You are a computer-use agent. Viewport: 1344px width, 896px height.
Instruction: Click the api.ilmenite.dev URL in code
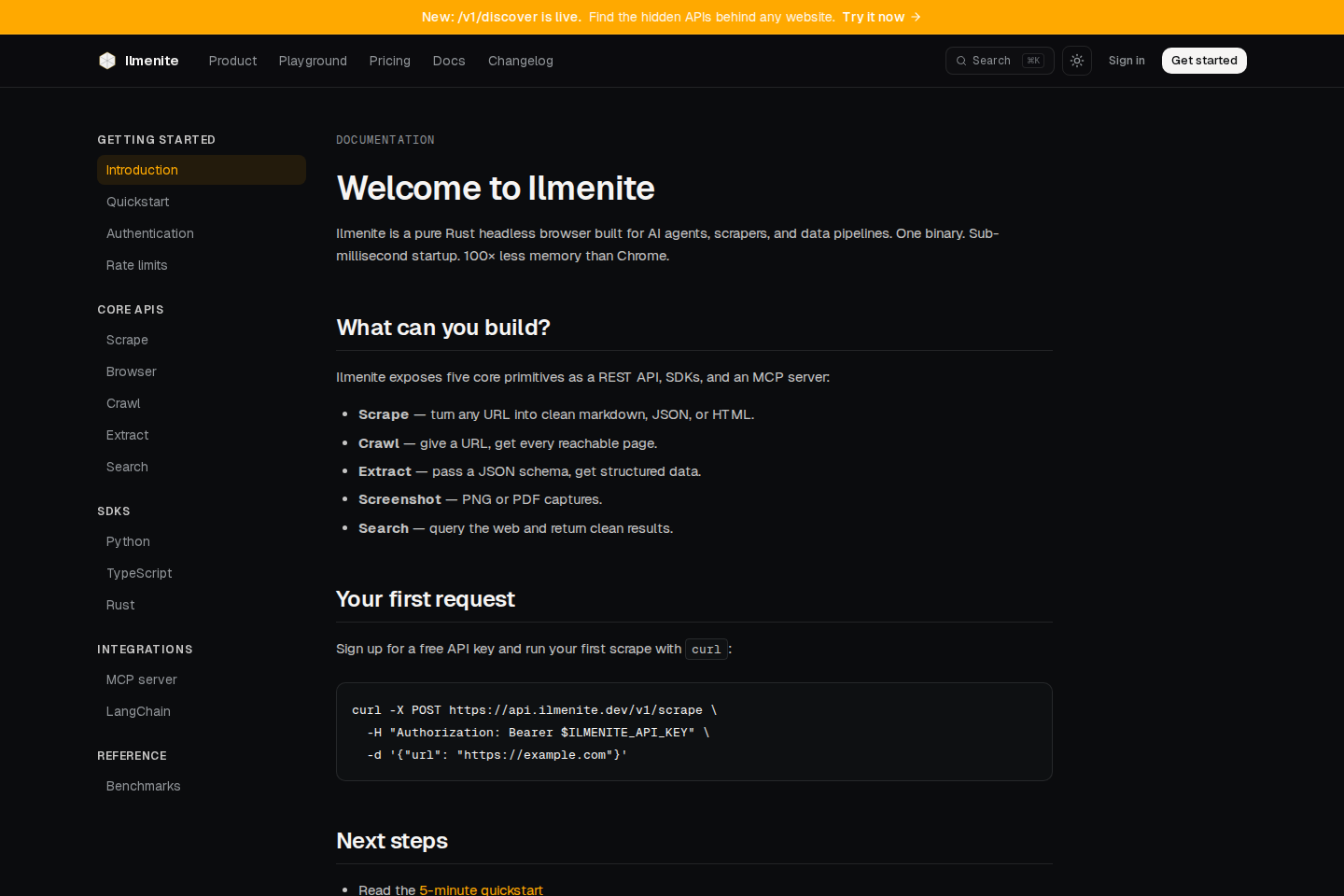click(x=576, y=710)
